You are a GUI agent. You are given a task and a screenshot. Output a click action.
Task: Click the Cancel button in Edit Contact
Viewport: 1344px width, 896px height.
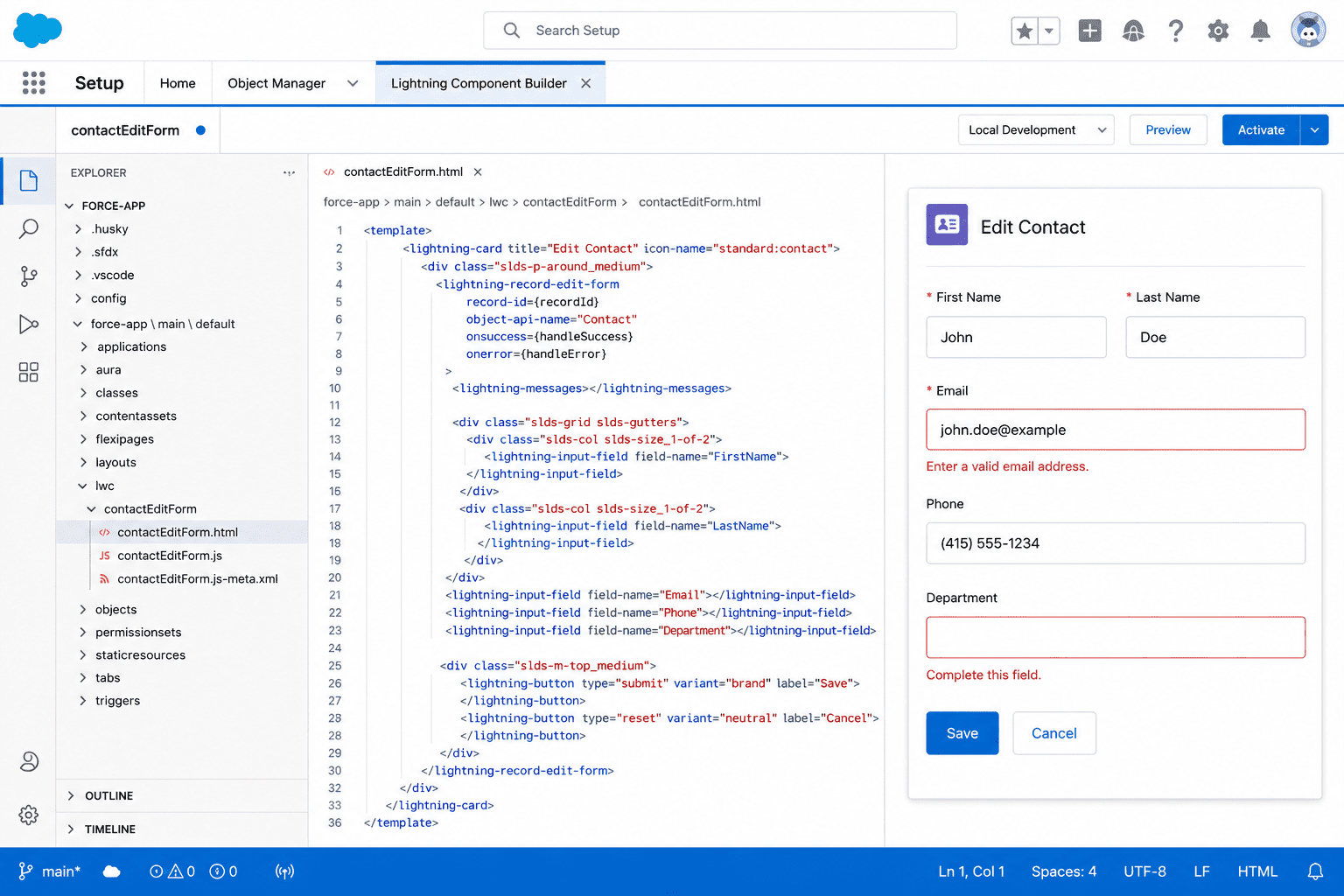click(1053, 733)
